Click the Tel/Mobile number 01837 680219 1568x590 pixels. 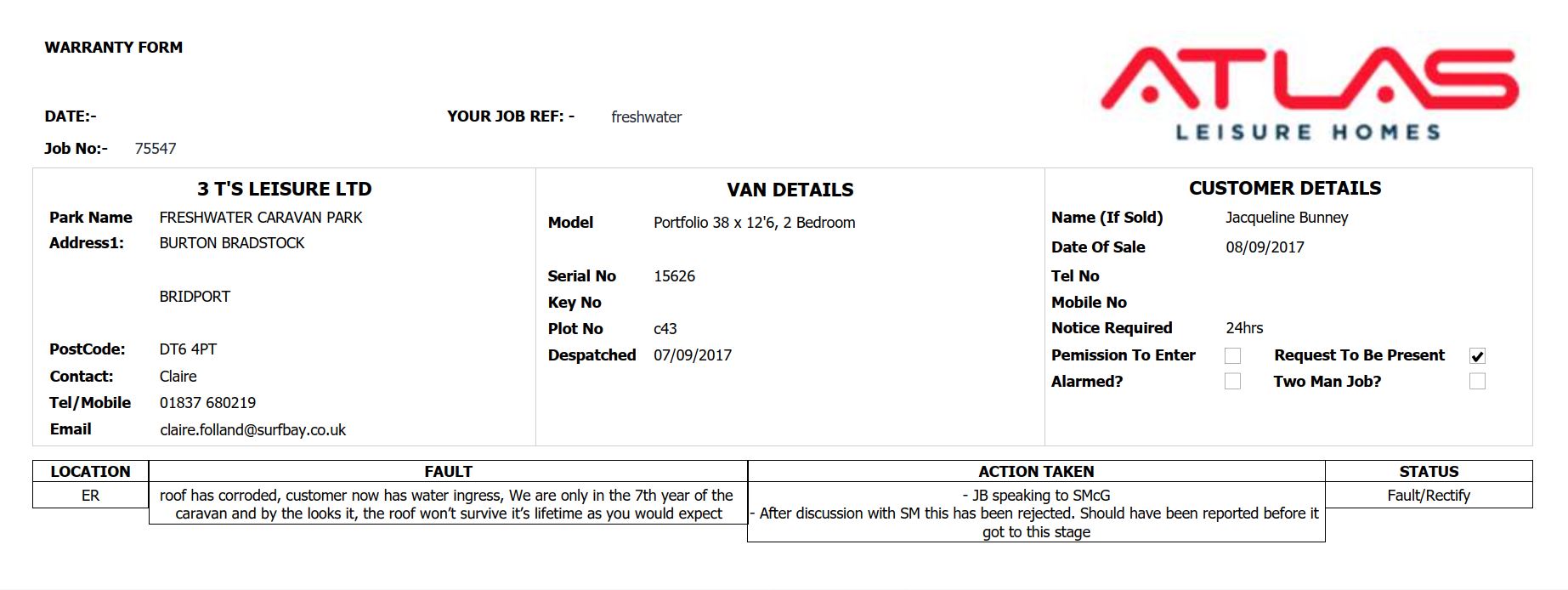click(207, 403)
